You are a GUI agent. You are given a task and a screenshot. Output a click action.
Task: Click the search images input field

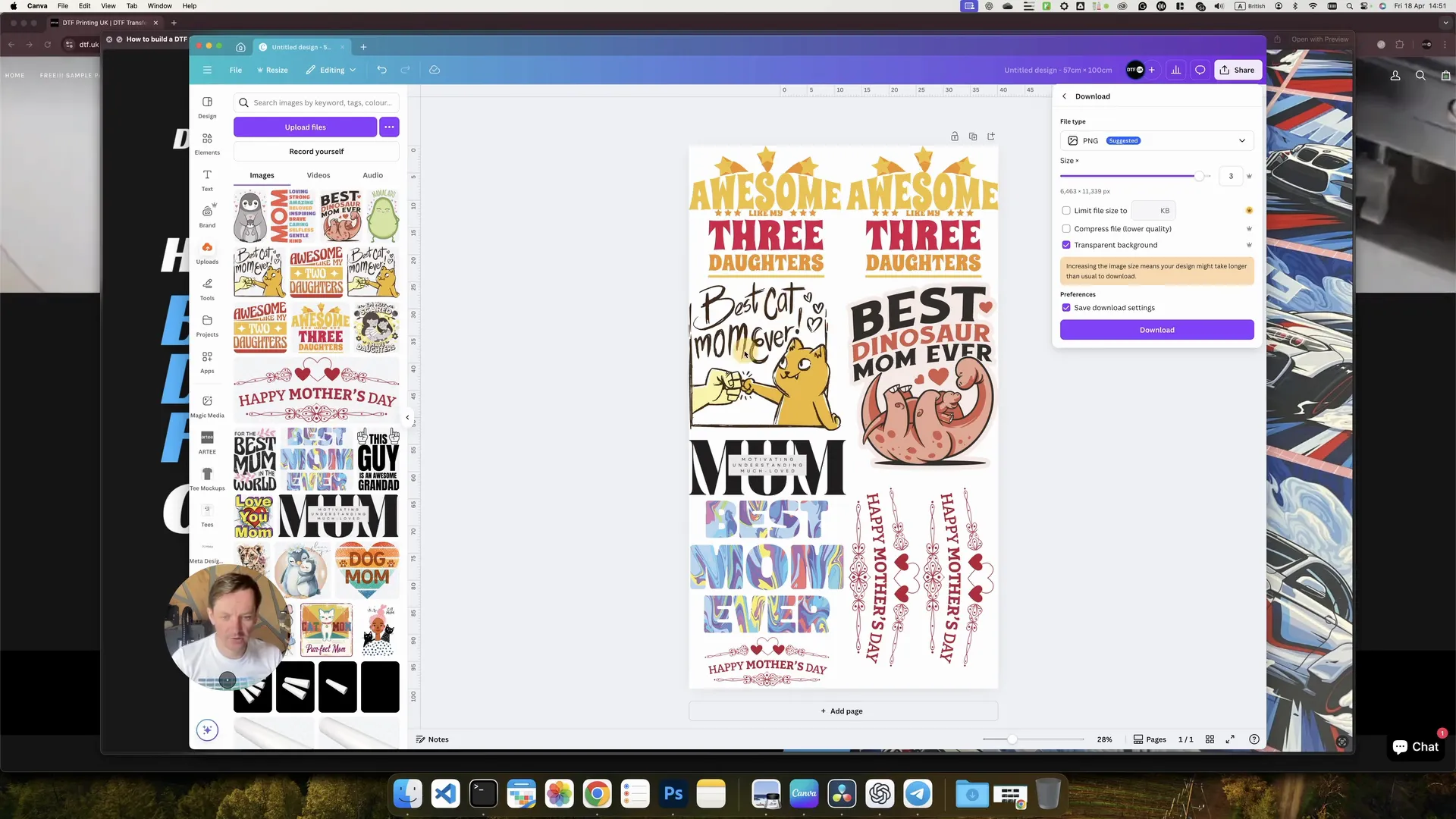tap(316, 102)
